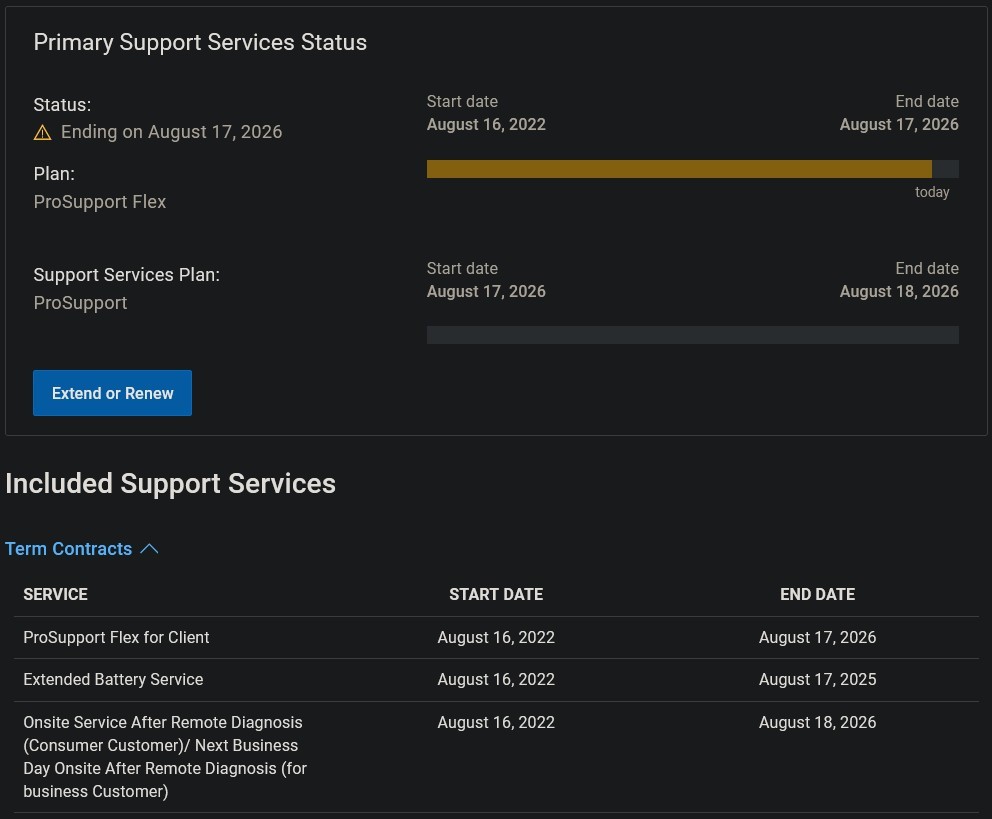Image resolution: width=992 pixels, height=819 pixels.
Task: Select the Onsite Service After Remote Diagnosis row
Action: [x=496, y=757]
